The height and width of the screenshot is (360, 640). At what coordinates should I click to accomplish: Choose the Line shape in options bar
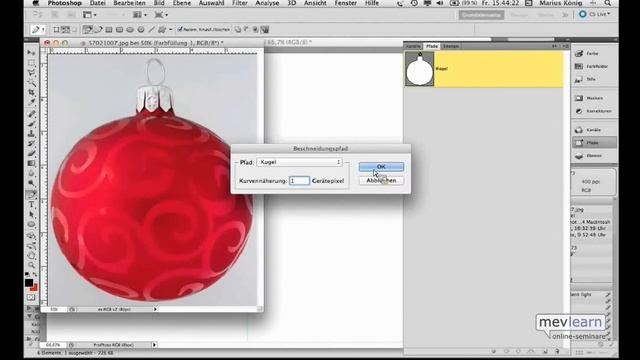point(151,29)
